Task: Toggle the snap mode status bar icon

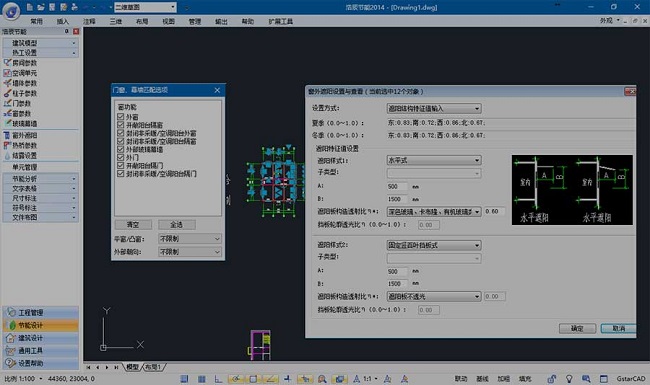Action: tap(184, 379)
